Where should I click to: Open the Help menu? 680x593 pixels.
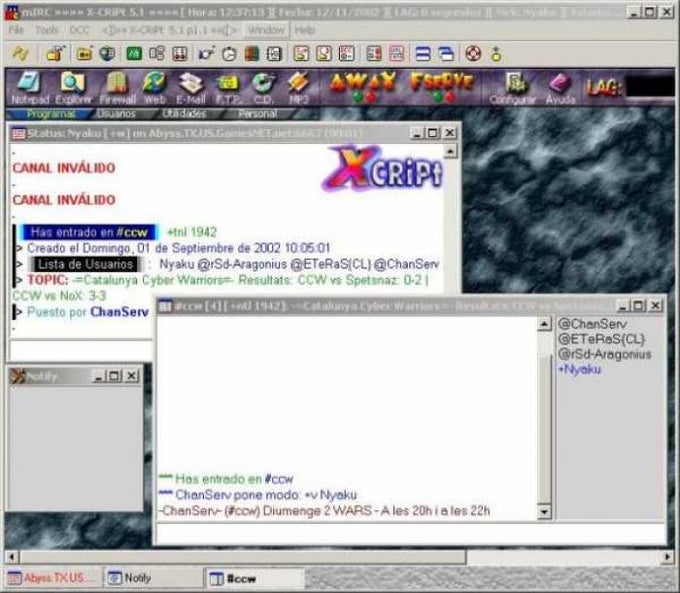pos(304,30)
